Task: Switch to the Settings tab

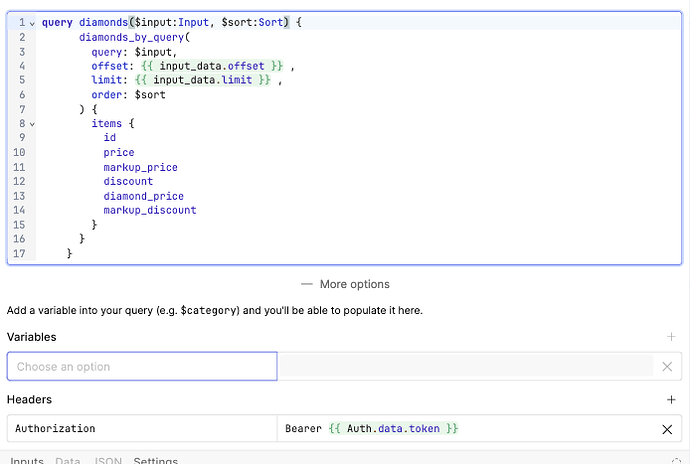Action: (156, 460)
